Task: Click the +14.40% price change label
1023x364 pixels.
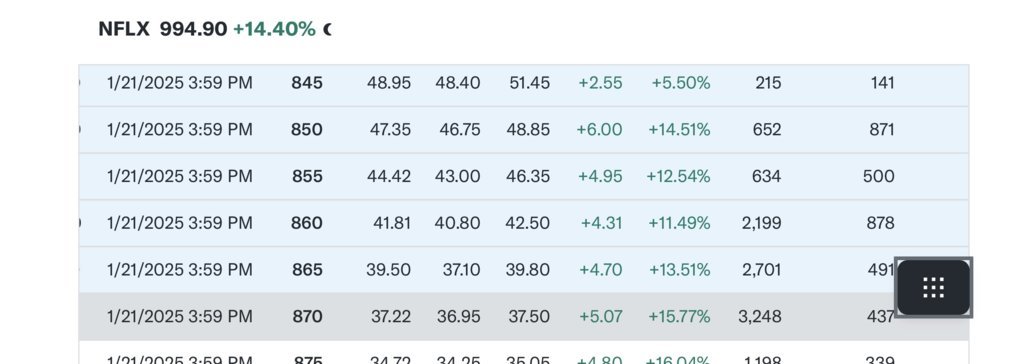Action: (274, 29)
